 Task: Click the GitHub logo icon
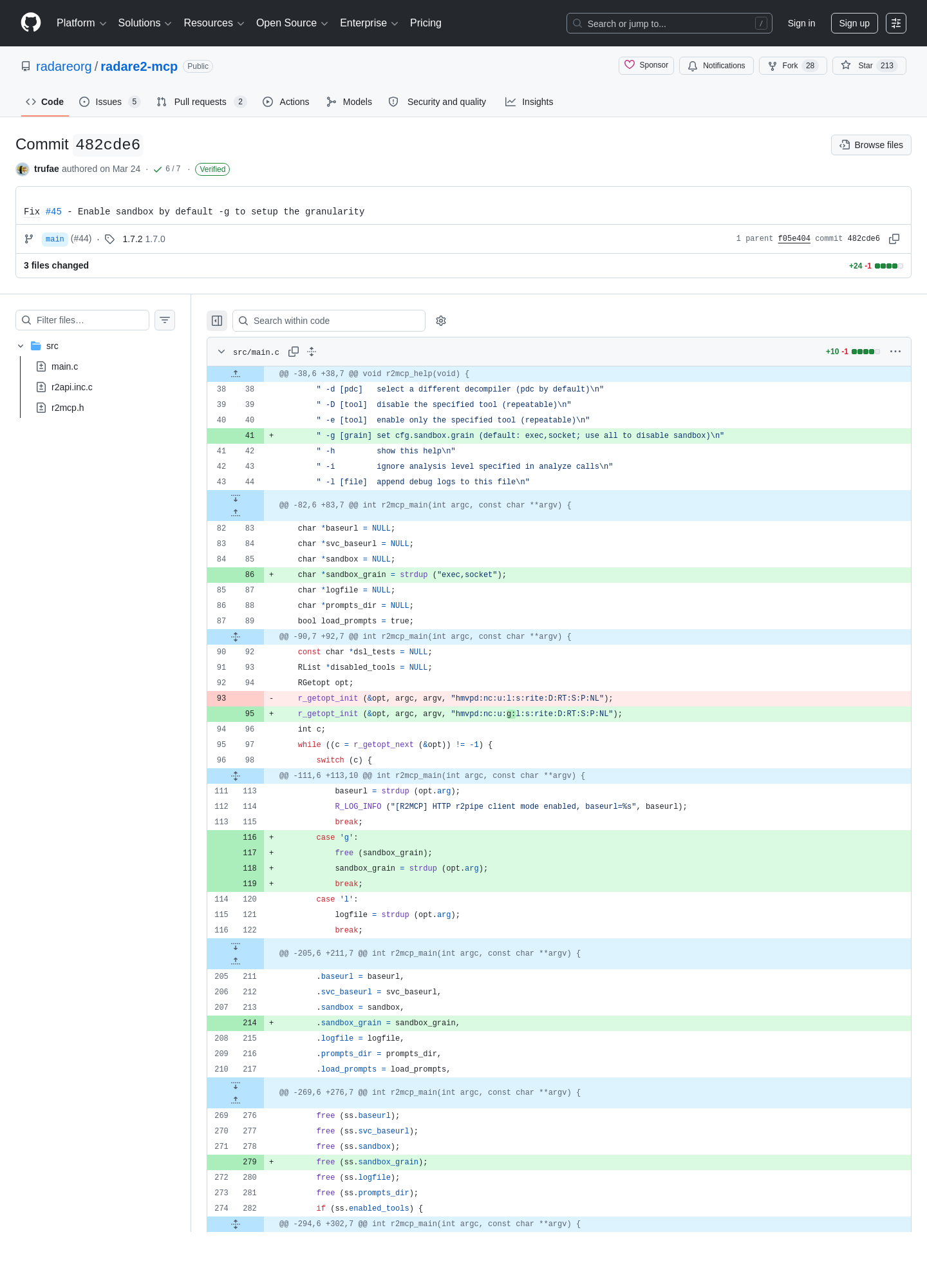coord(31,23)
